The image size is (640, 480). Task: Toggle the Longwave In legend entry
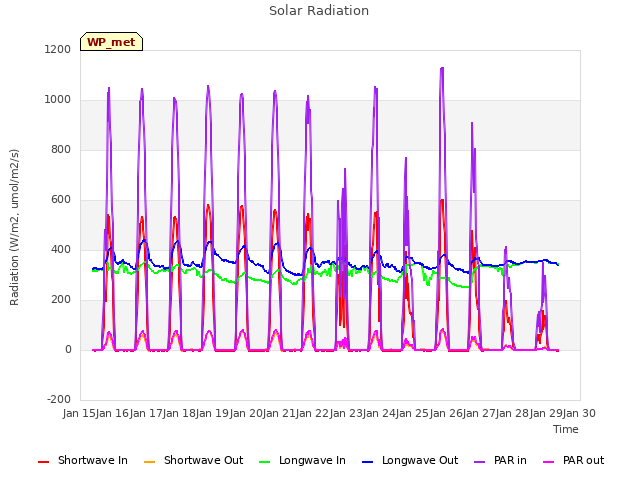pyautogui.click(x=302, y=460)
